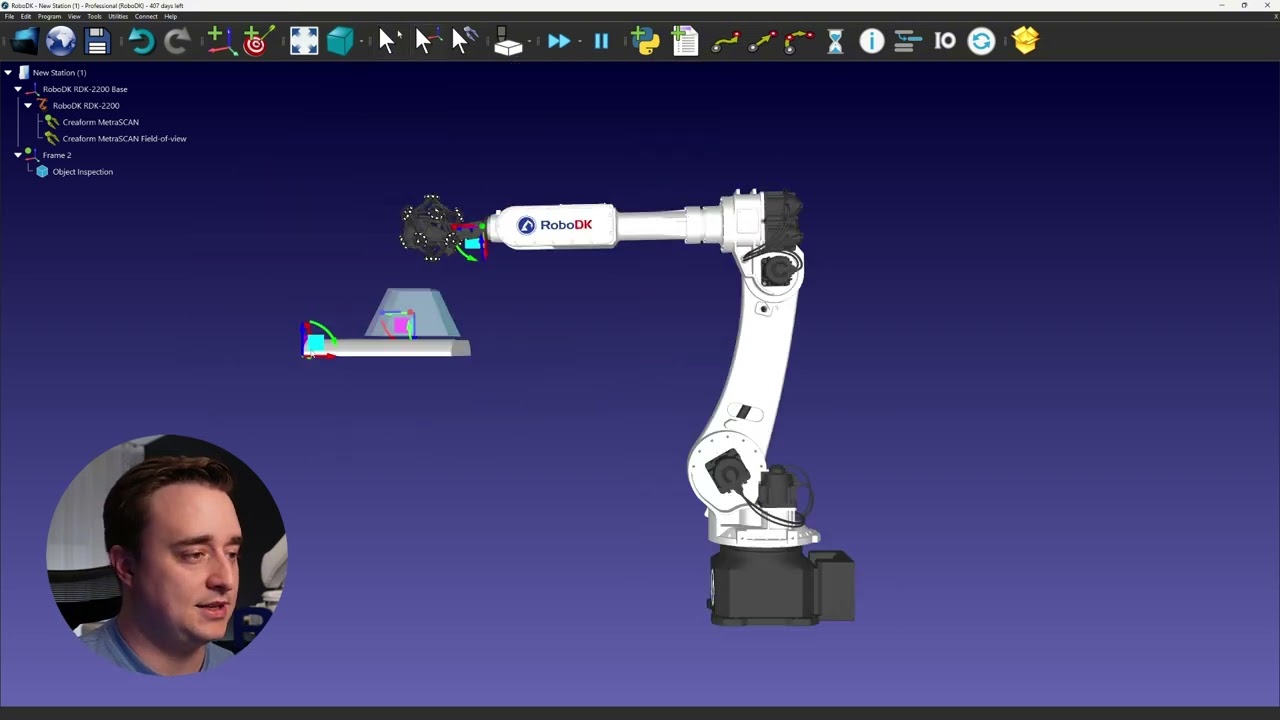Open the Help menu
1280x720 pixels.
[170, 16]
